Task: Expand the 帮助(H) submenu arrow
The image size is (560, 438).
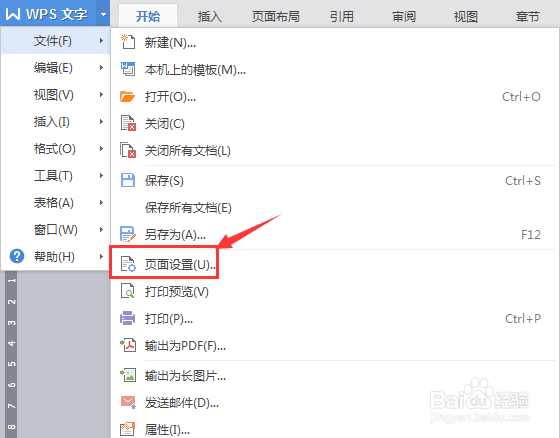Action: (101, 256)
